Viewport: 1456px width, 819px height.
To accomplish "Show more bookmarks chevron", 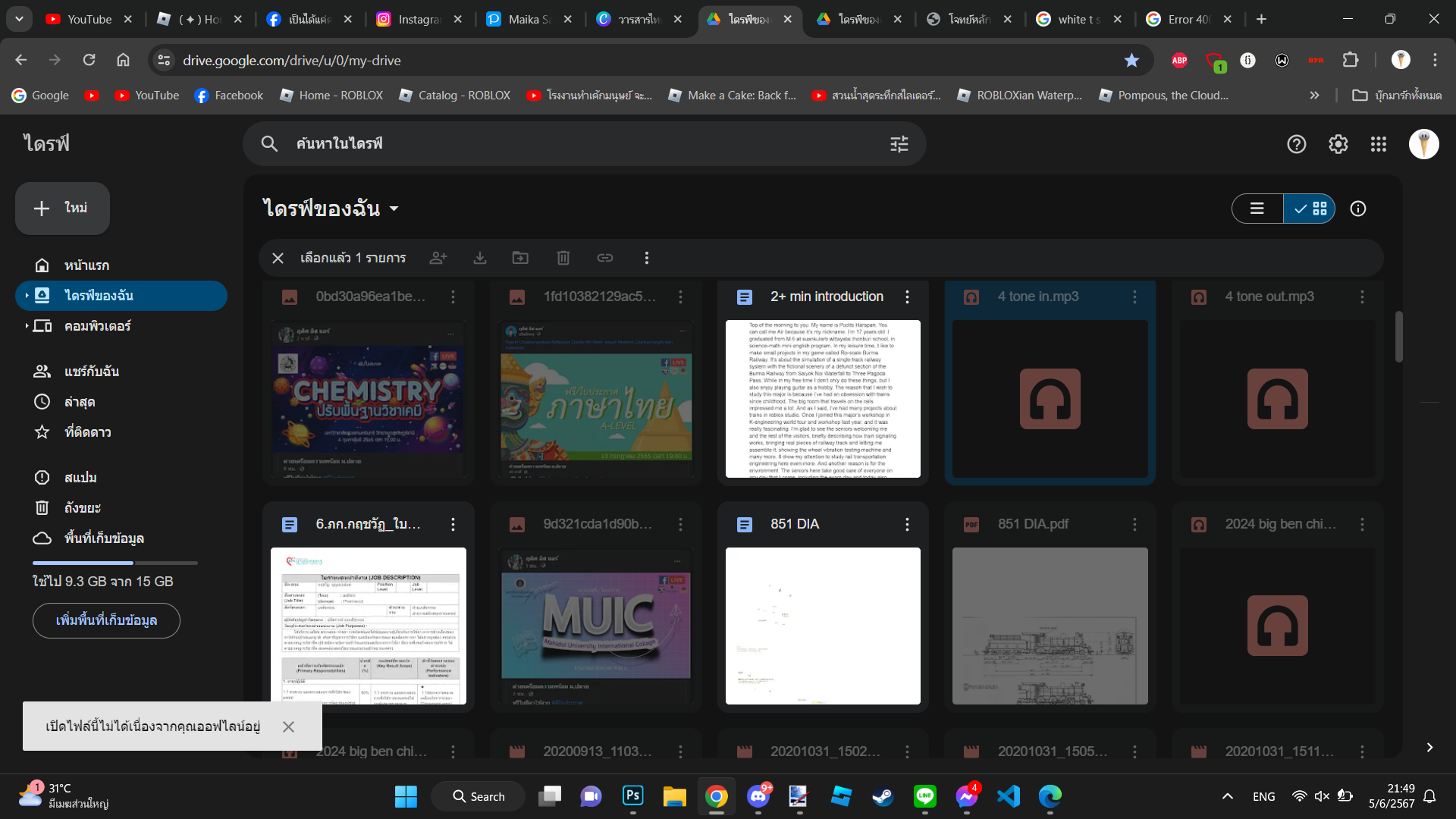I will click(1314, 96).
